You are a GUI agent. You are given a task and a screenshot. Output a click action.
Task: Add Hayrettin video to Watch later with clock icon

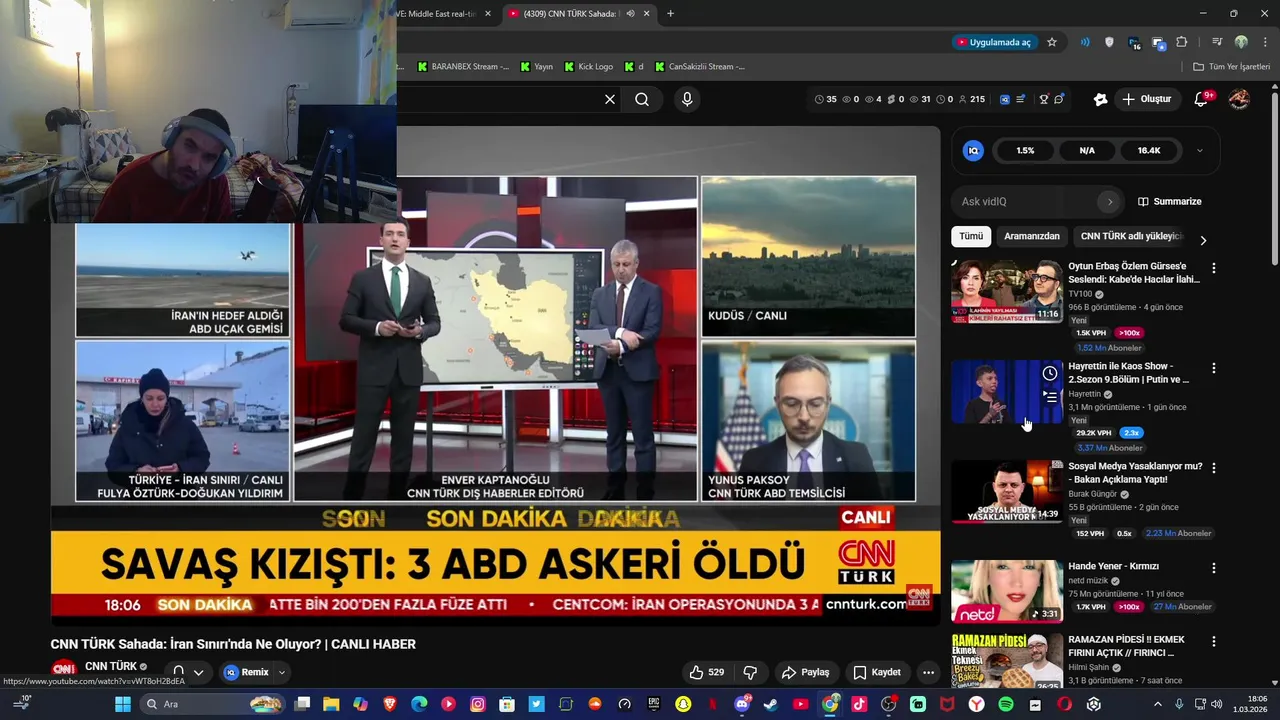coord(1050,373)
